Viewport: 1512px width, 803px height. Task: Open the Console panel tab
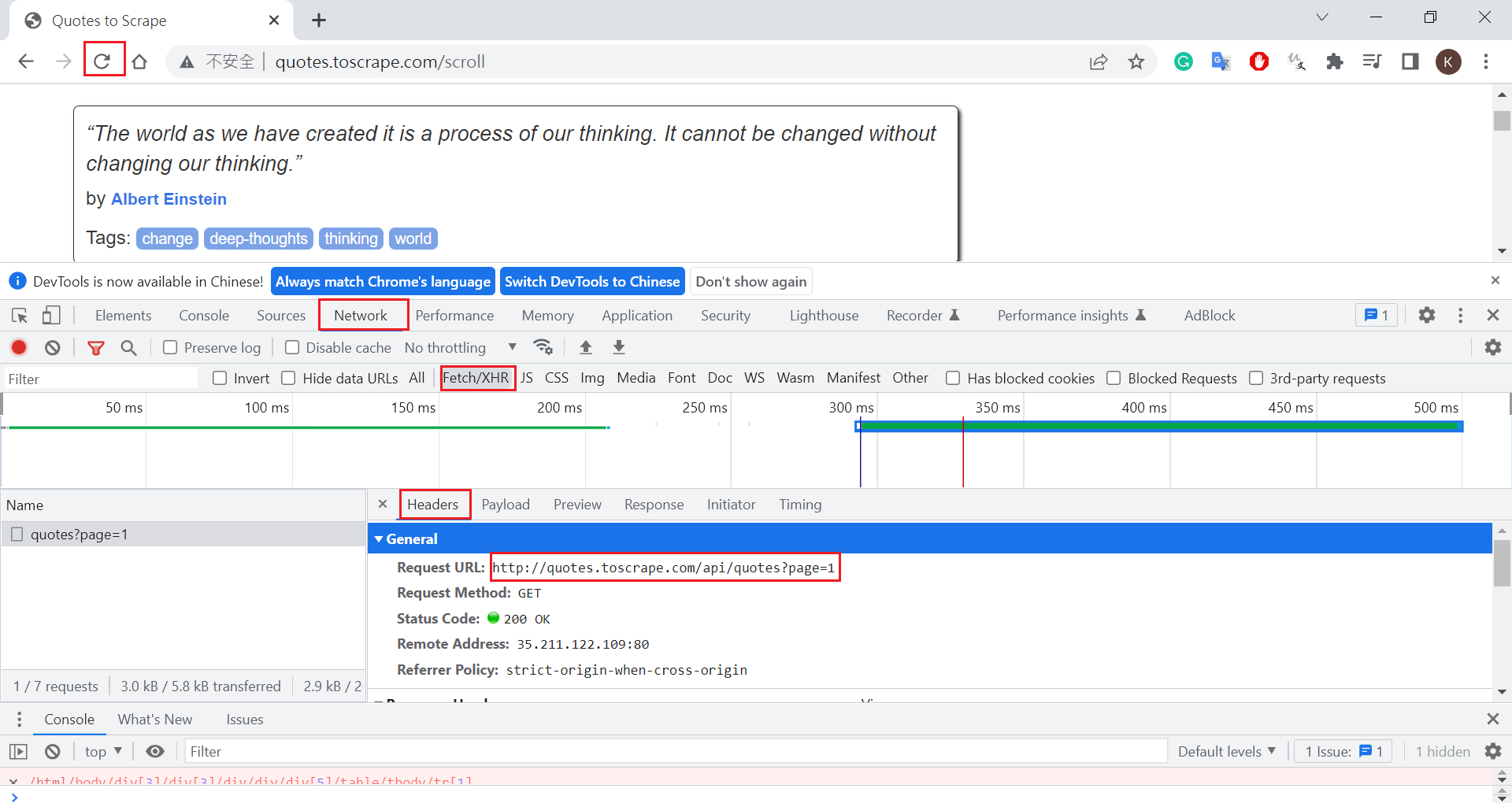[204, 315]
